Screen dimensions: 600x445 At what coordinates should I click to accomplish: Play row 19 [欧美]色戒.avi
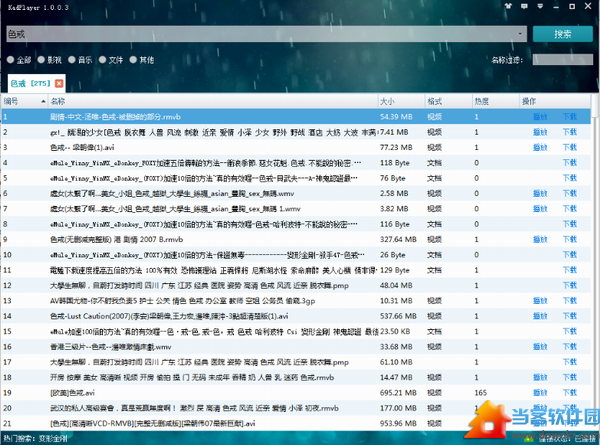[x=540, y=393]
